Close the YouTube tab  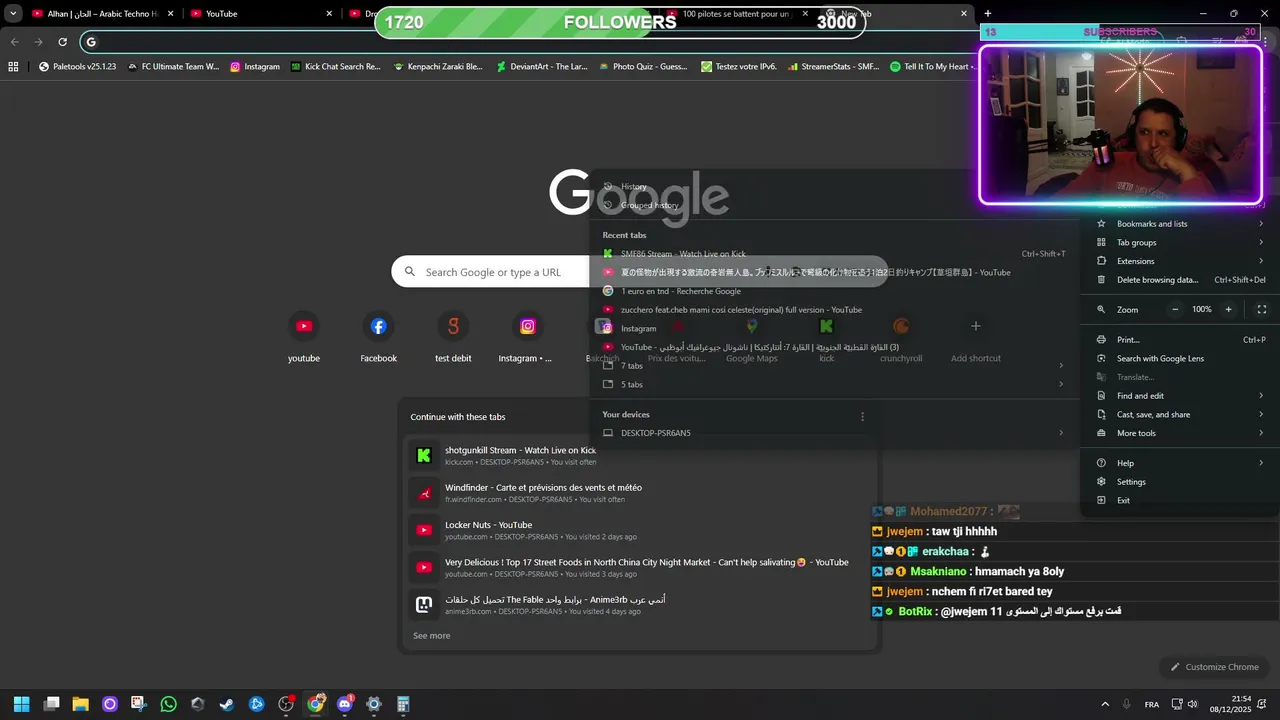(x=329, y=14)
